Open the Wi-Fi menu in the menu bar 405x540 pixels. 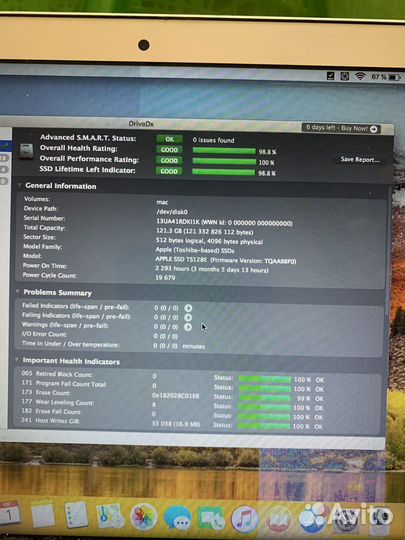(360, 76)
